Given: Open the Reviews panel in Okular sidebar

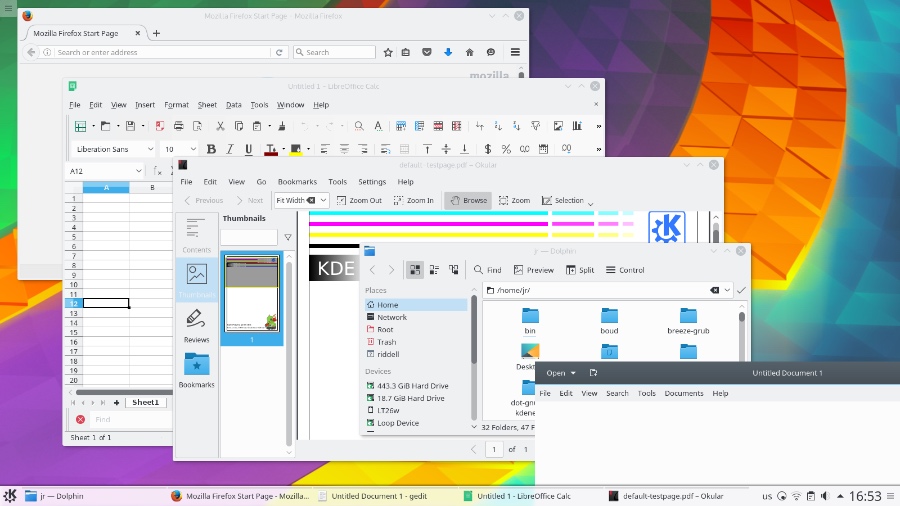Looking at the screenshot, I should [197, 326].
